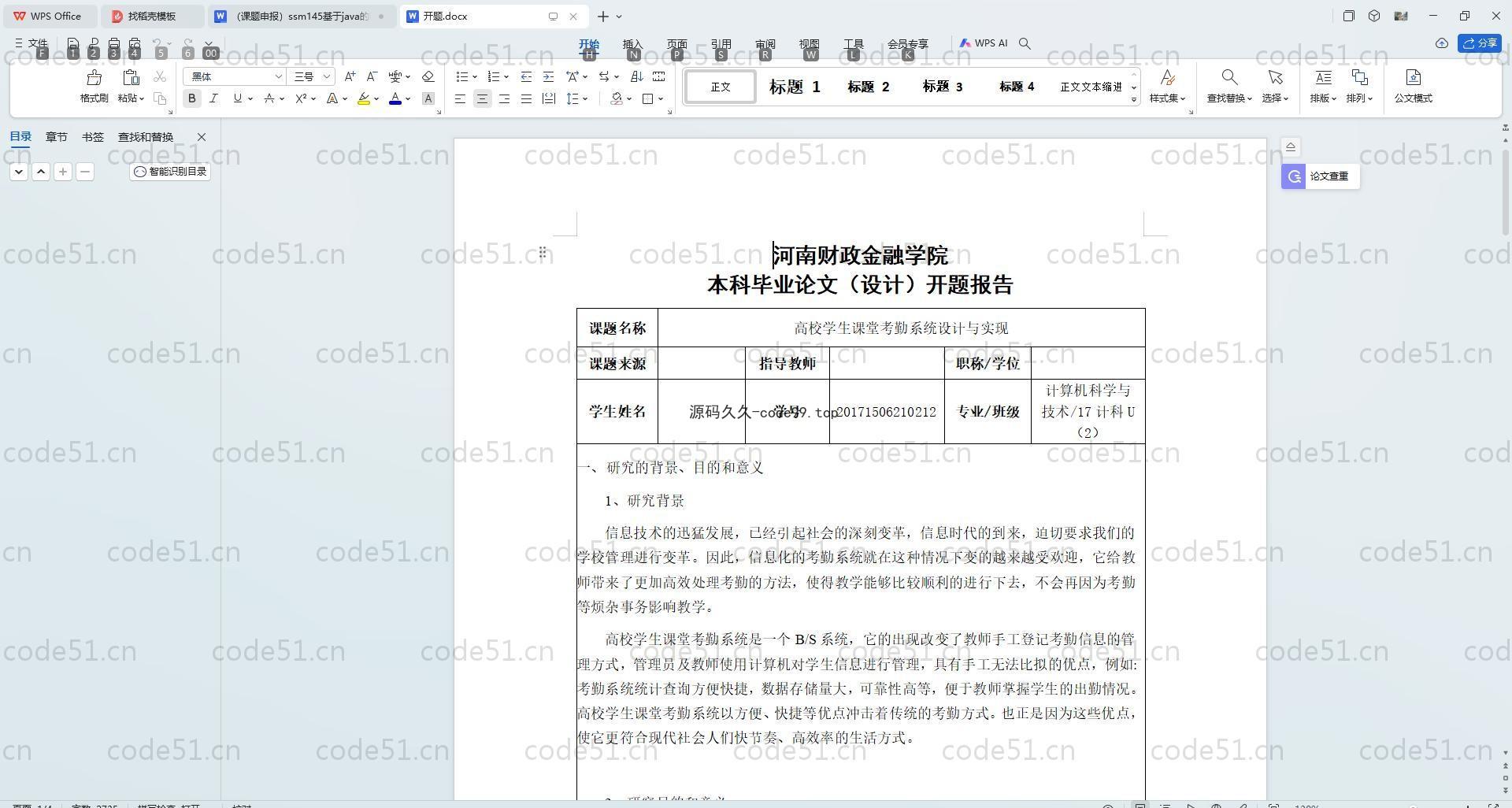The image size is (1512, 808).
Task: Click the character shading A icon
Action: tap(428, 98)
